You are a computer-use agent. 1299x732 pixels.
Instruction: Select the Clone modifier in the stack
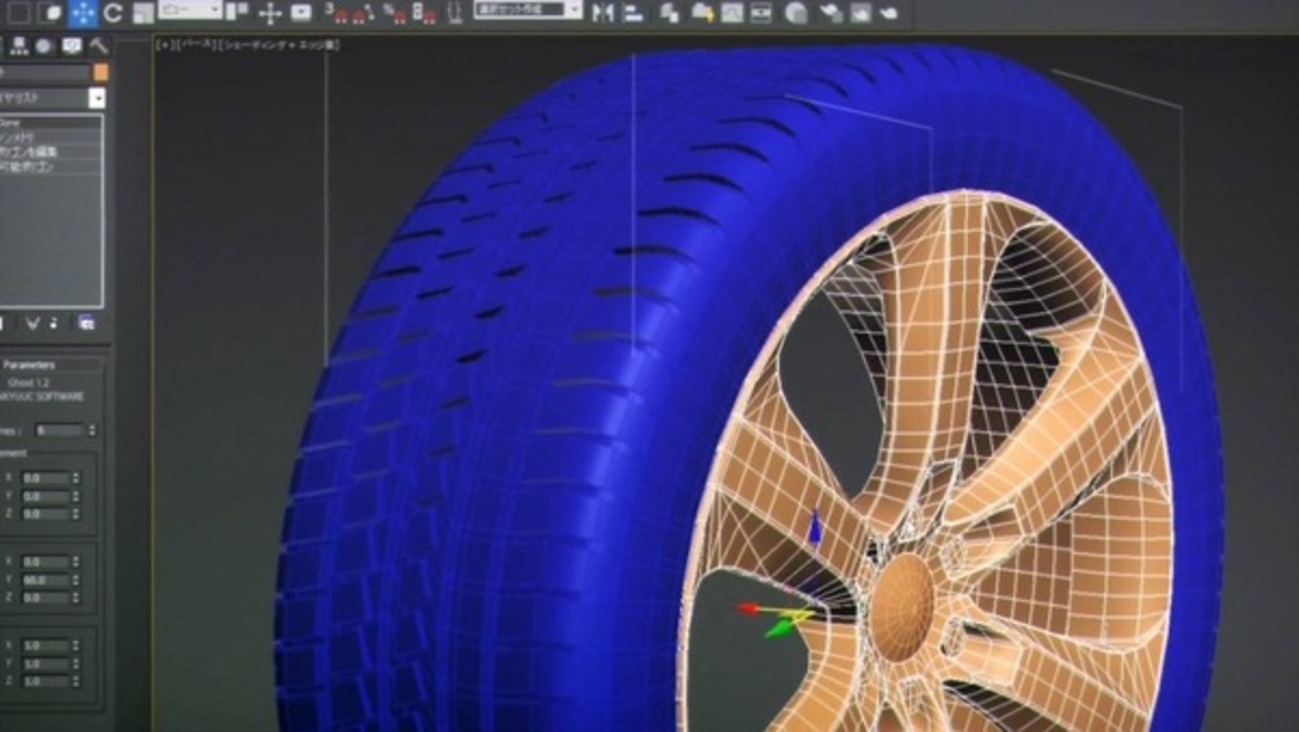click(x=50, y=122)
